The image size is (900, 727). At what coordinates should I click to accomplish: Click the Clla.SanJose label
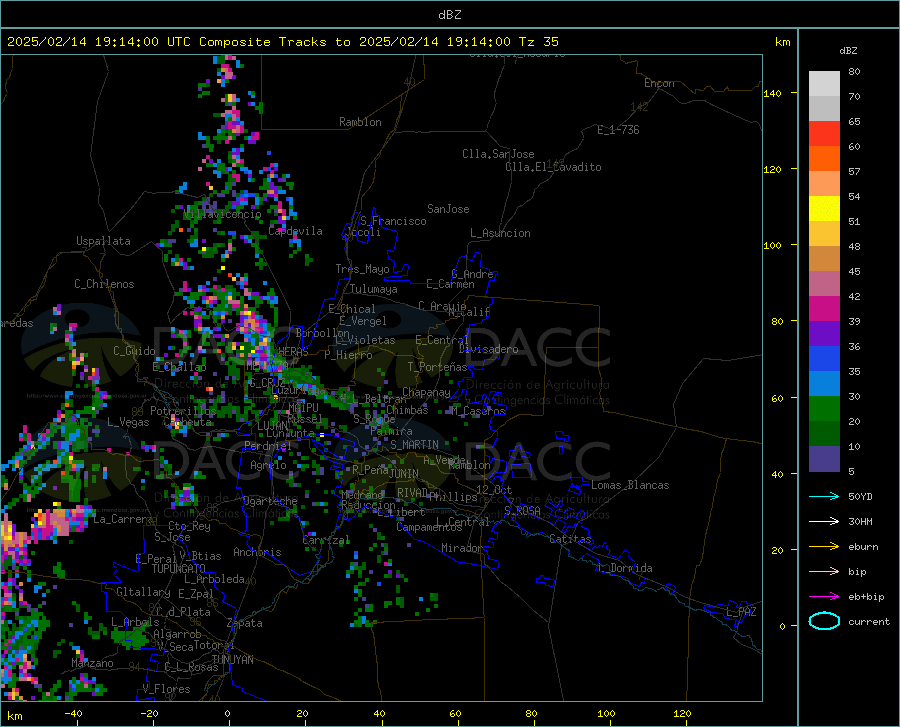point(498,154)
